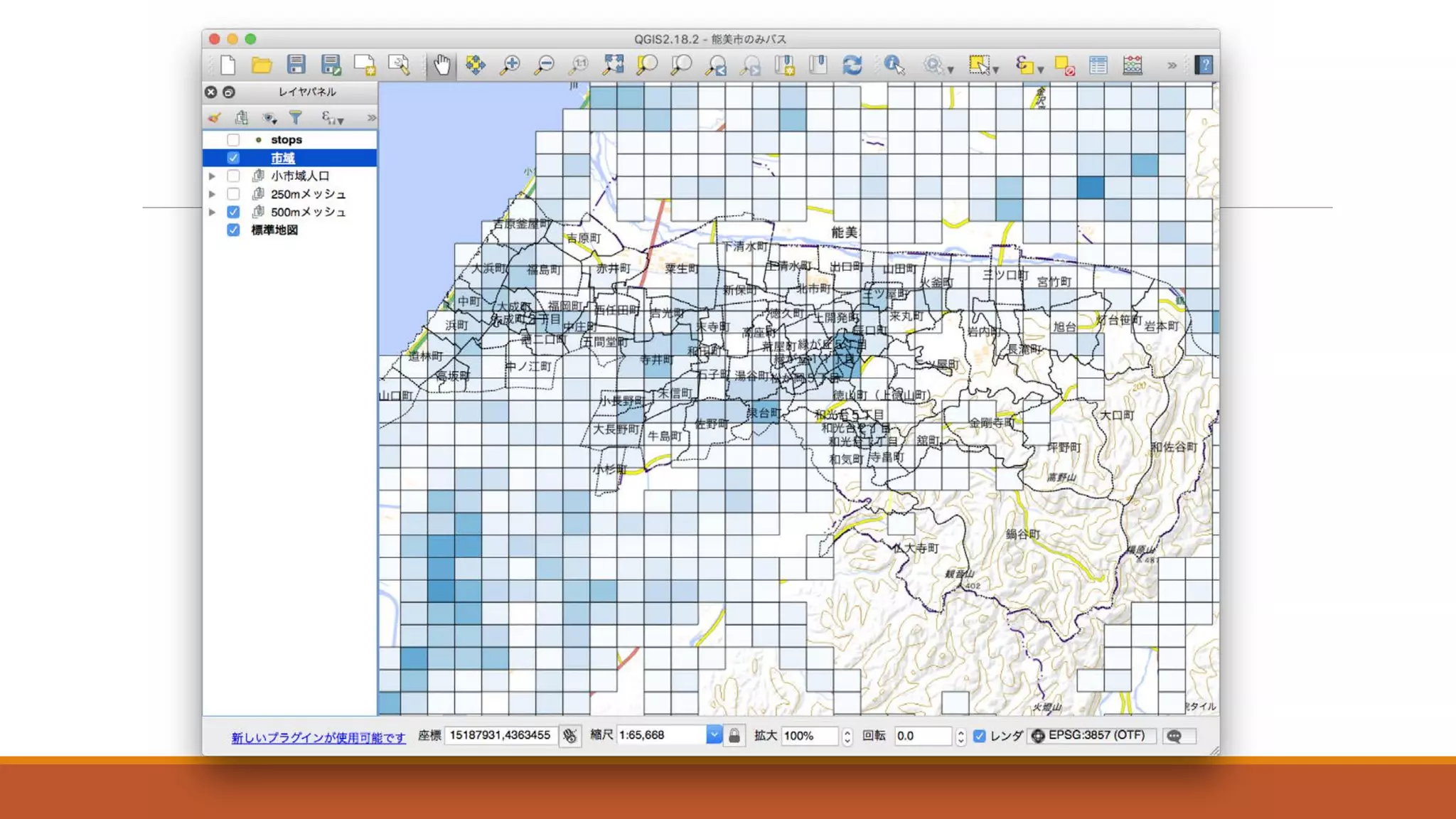Click the 座標 coordinate input field
The height and width of the screenshot is (819, 1456).
500,735
